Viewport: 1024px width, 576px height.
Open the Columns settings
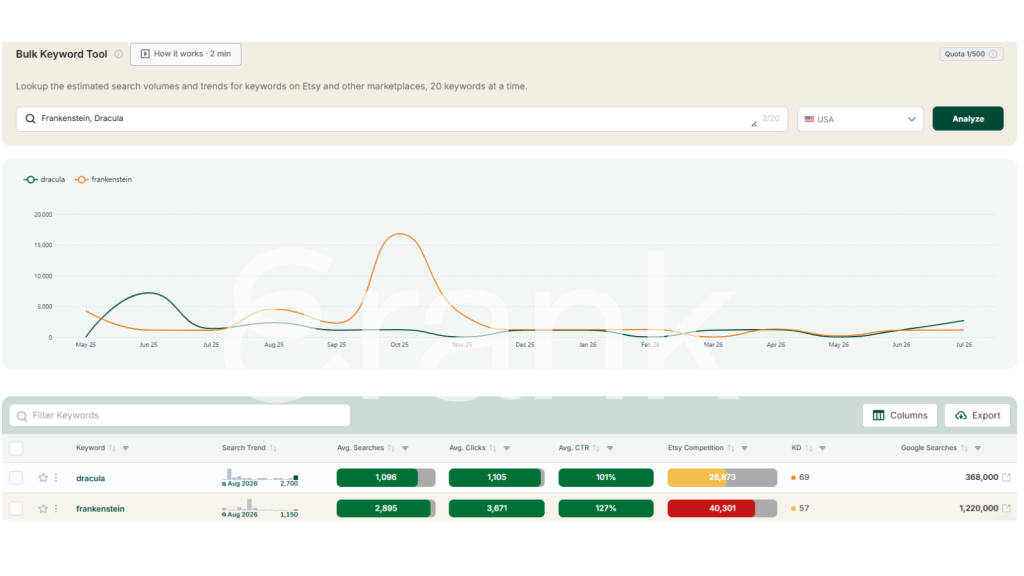click(899, 415)
